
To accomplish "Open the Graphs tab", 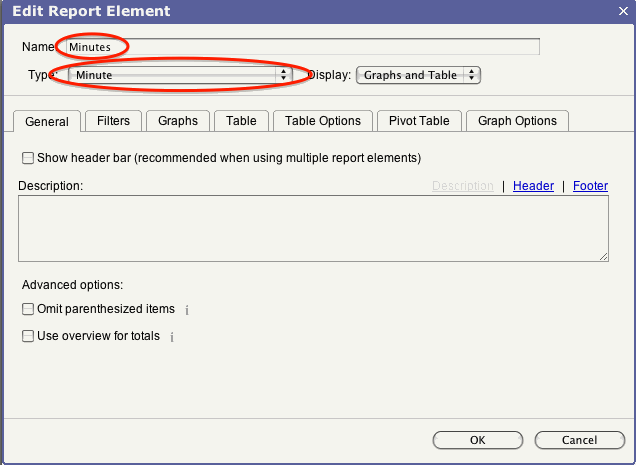I will (x=178, y=121).
